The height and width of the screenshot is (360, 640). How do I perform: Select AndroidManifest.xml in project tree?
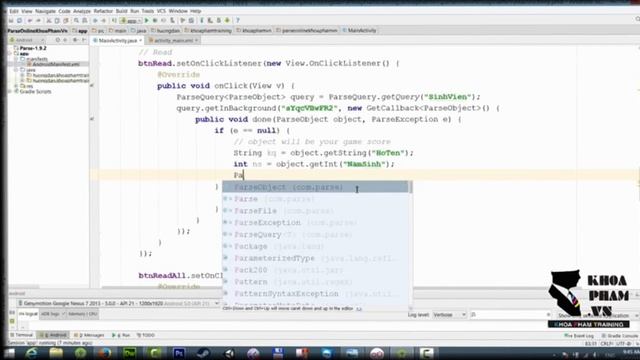pyautogui.click(x=56, y=64)
